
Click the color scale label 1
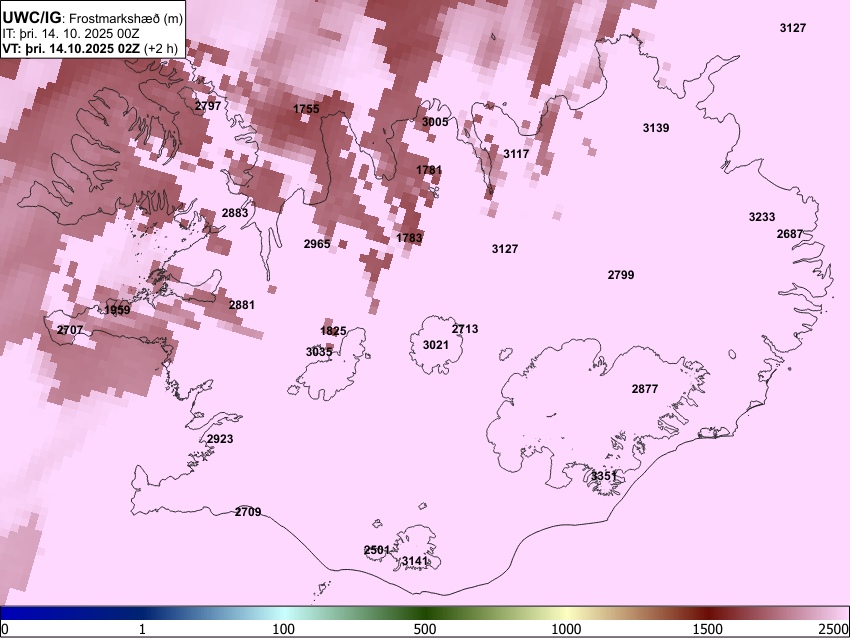point(142,629)
